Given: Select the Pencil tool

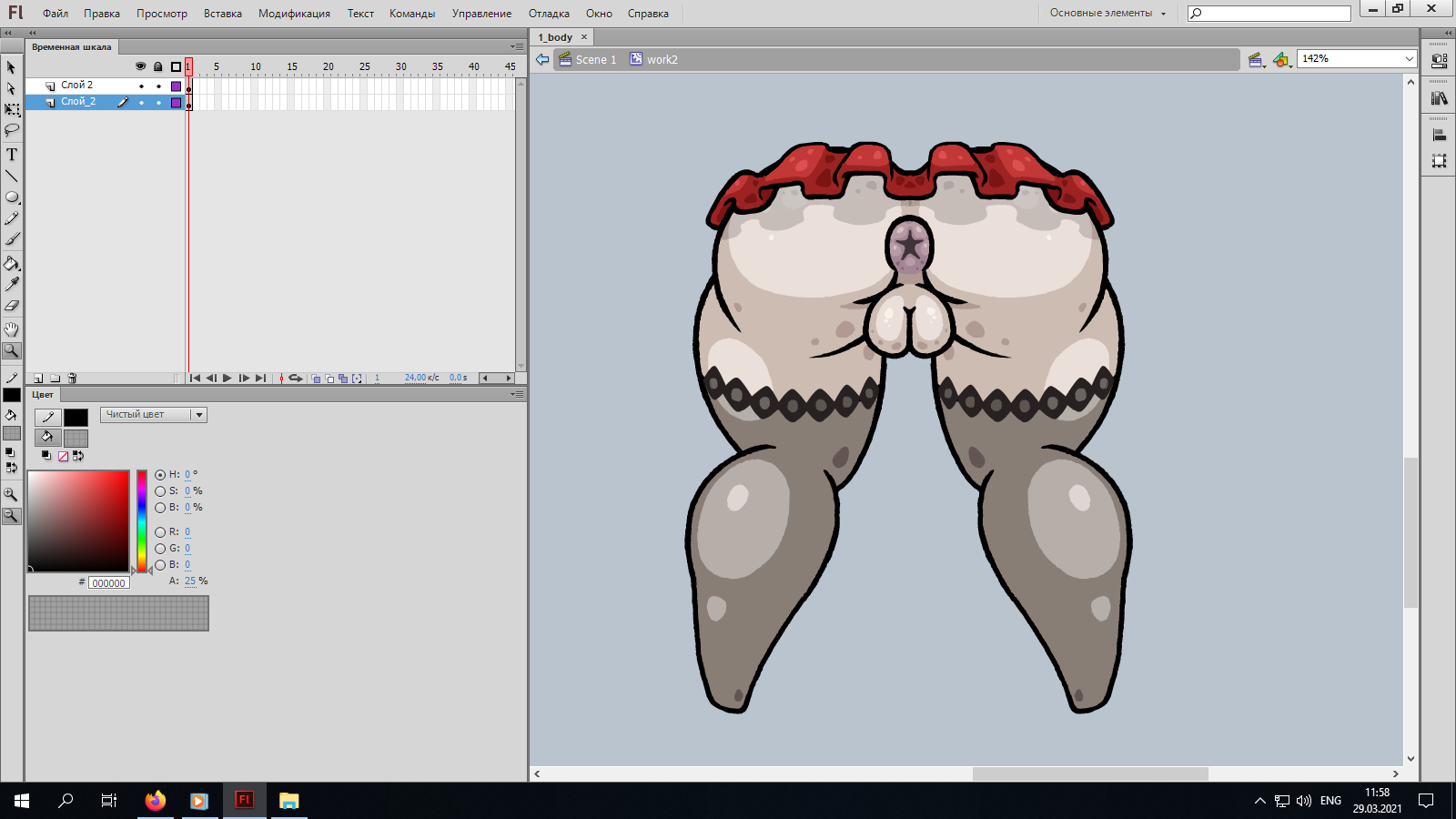Looking at the screenshot, I should tap(11, 218).
